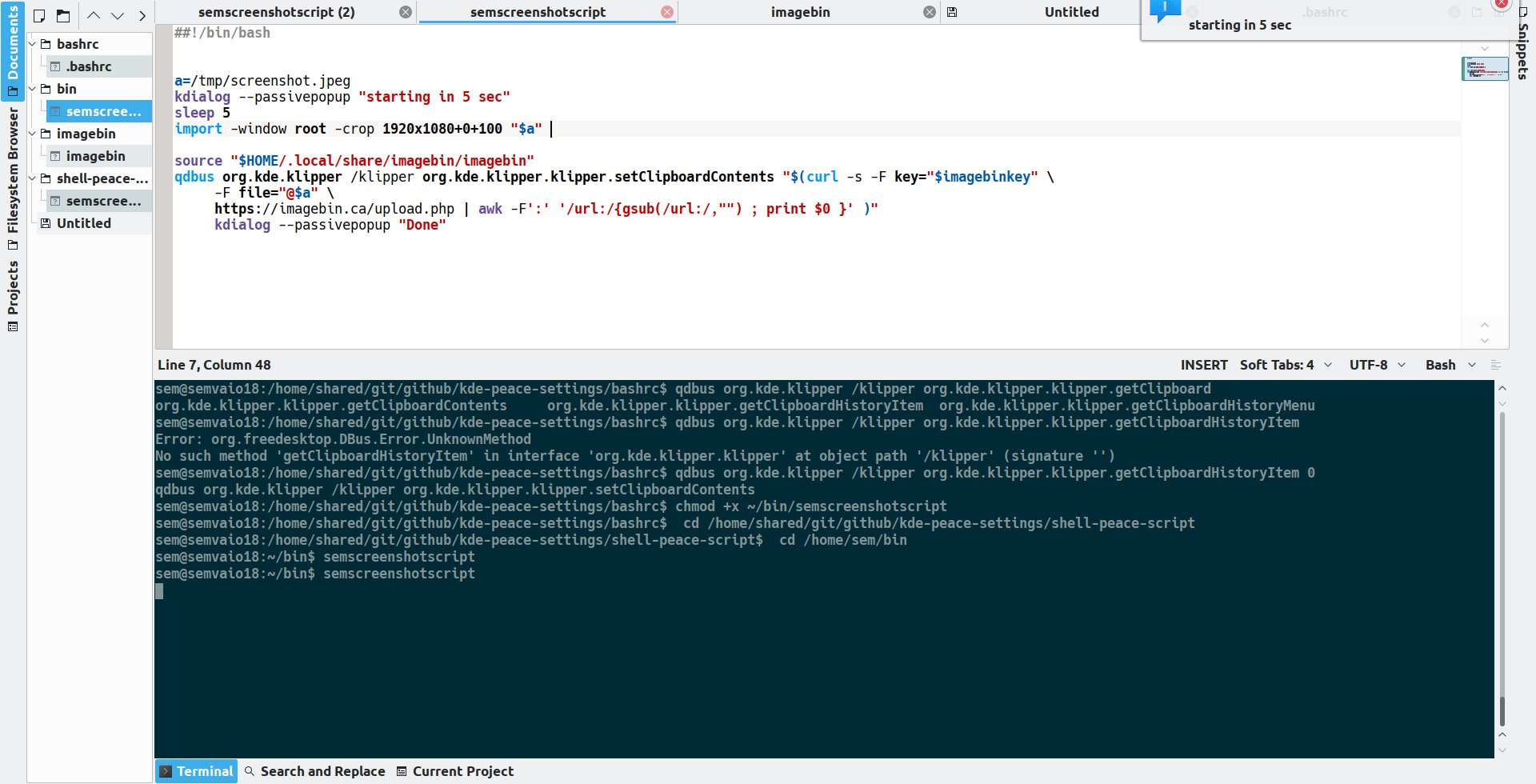This screenshot has height=784, width=1536.
Task: Collapse the imagebin folder node
Action: click(33, 134)
